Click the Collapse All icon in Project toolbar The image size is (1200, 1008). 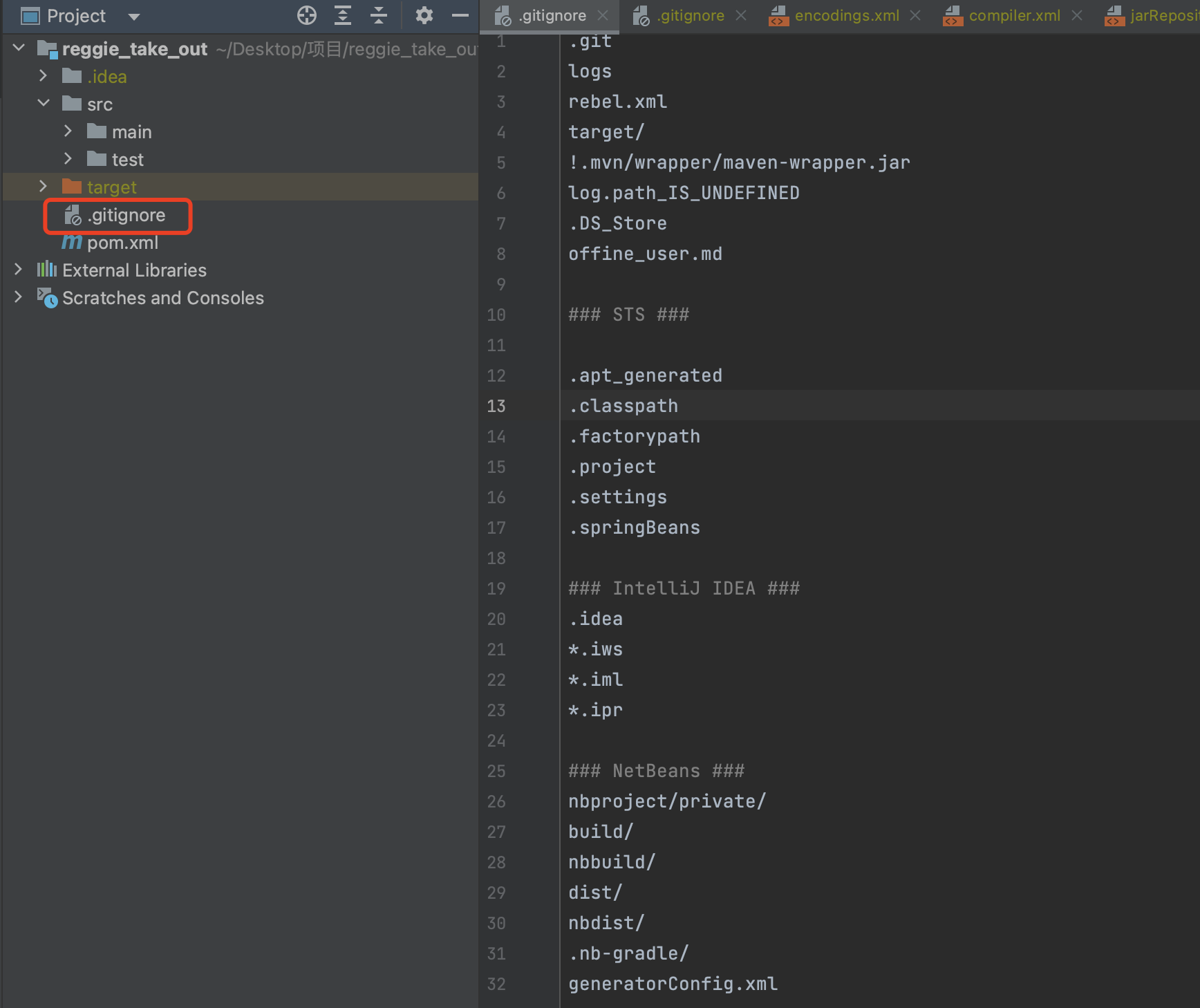379,15
